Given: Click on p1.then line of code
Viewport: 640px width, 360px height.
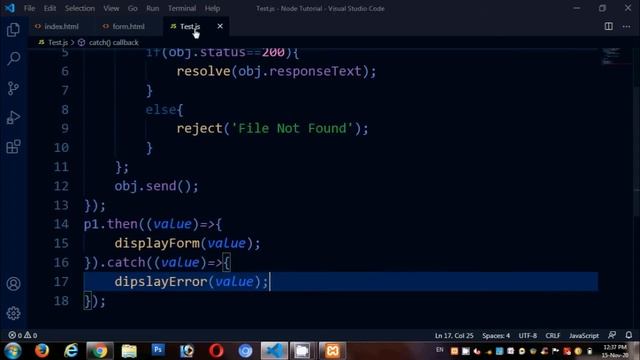Looking at the screenshot, I should click(x=153, y=224).
